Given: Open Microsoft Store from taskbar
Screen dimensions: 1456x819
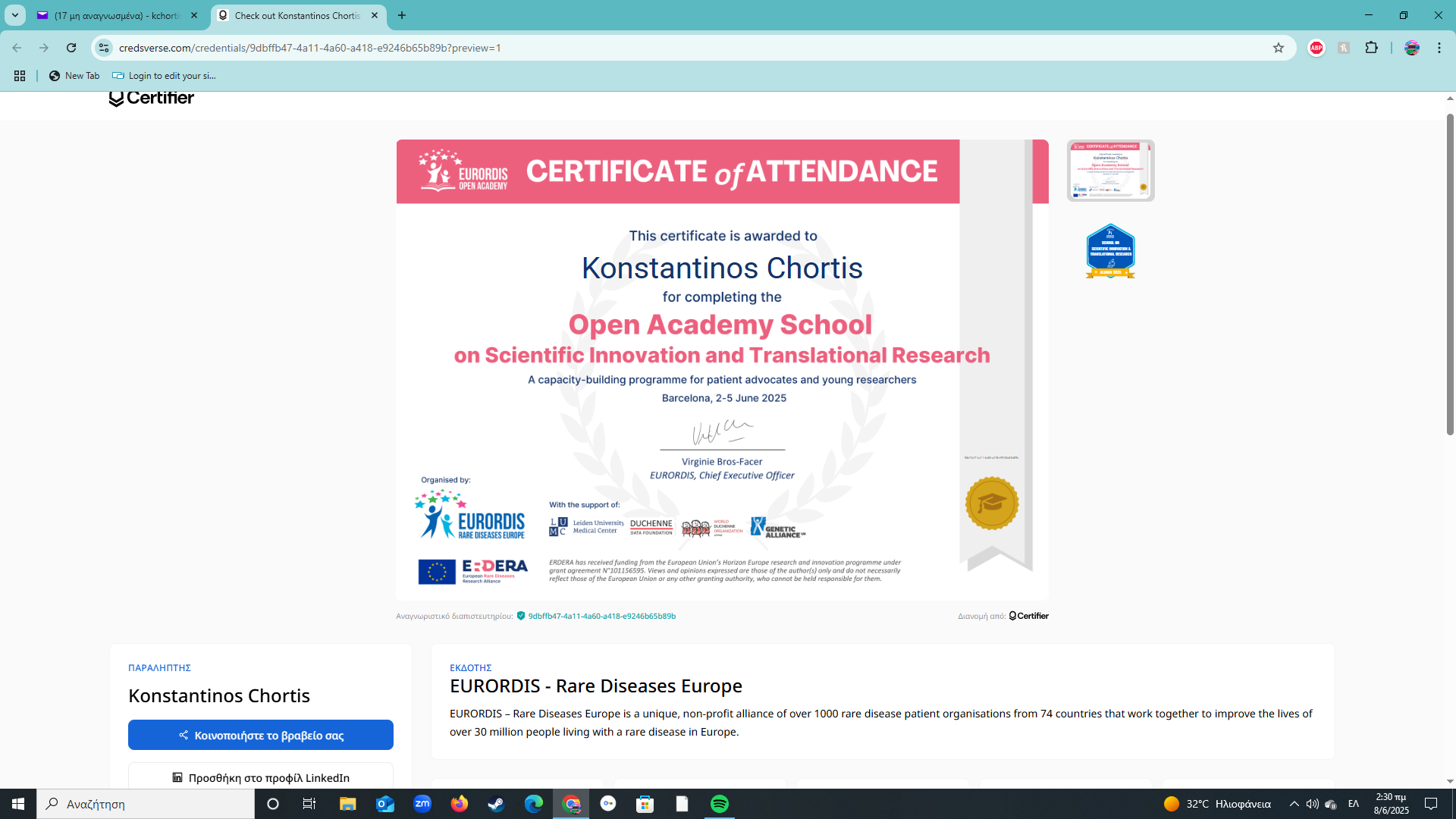Looking at the screenshot, I should (x=645, y=804).
